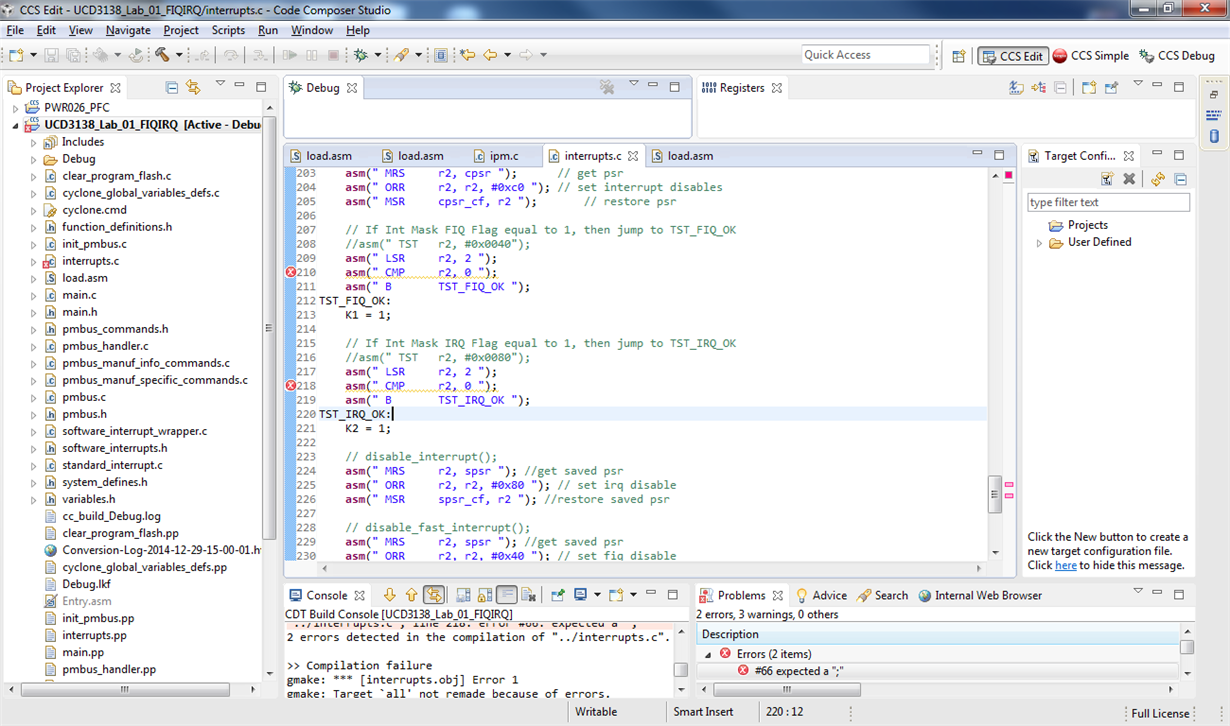Open the Scripts menu
The width and height of the screenshot is (1230, 726).
tap(228, 30)
